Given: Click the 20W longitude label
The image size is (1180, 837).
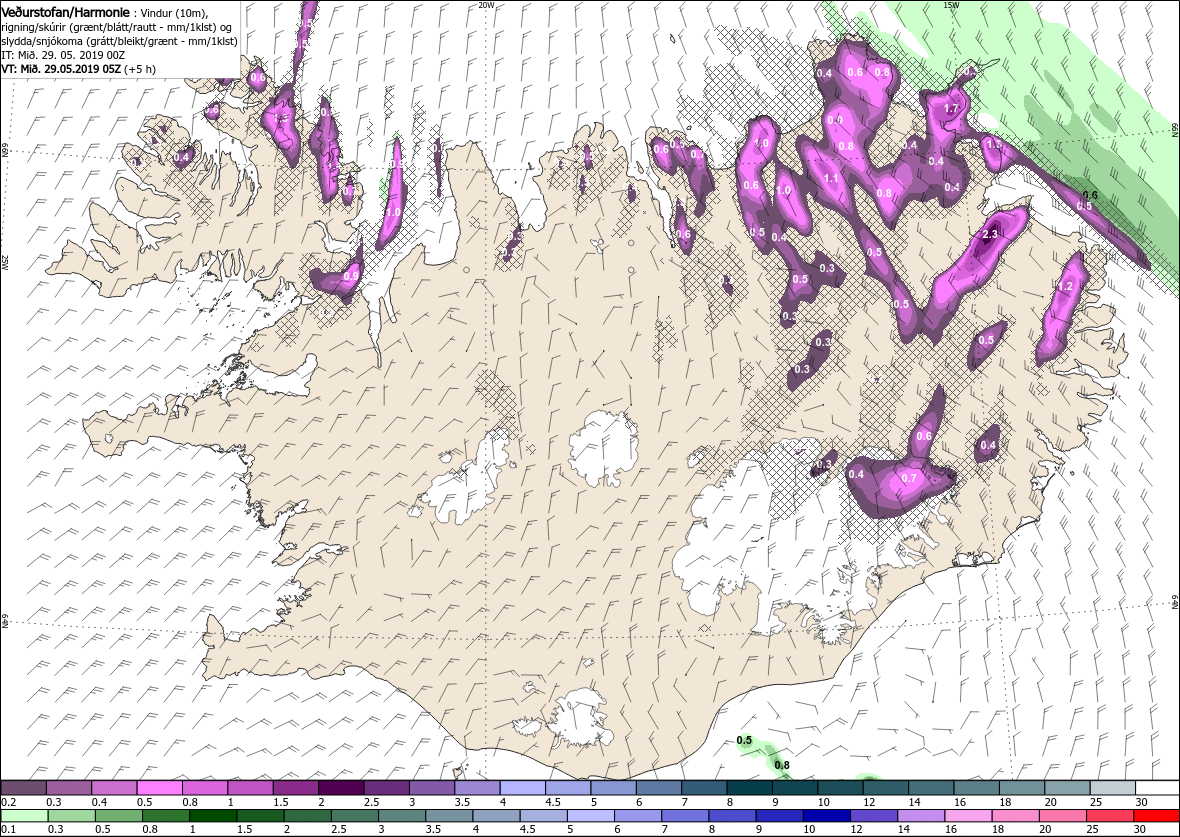Looking at the screenshot, I should click(x=486, y=5).
